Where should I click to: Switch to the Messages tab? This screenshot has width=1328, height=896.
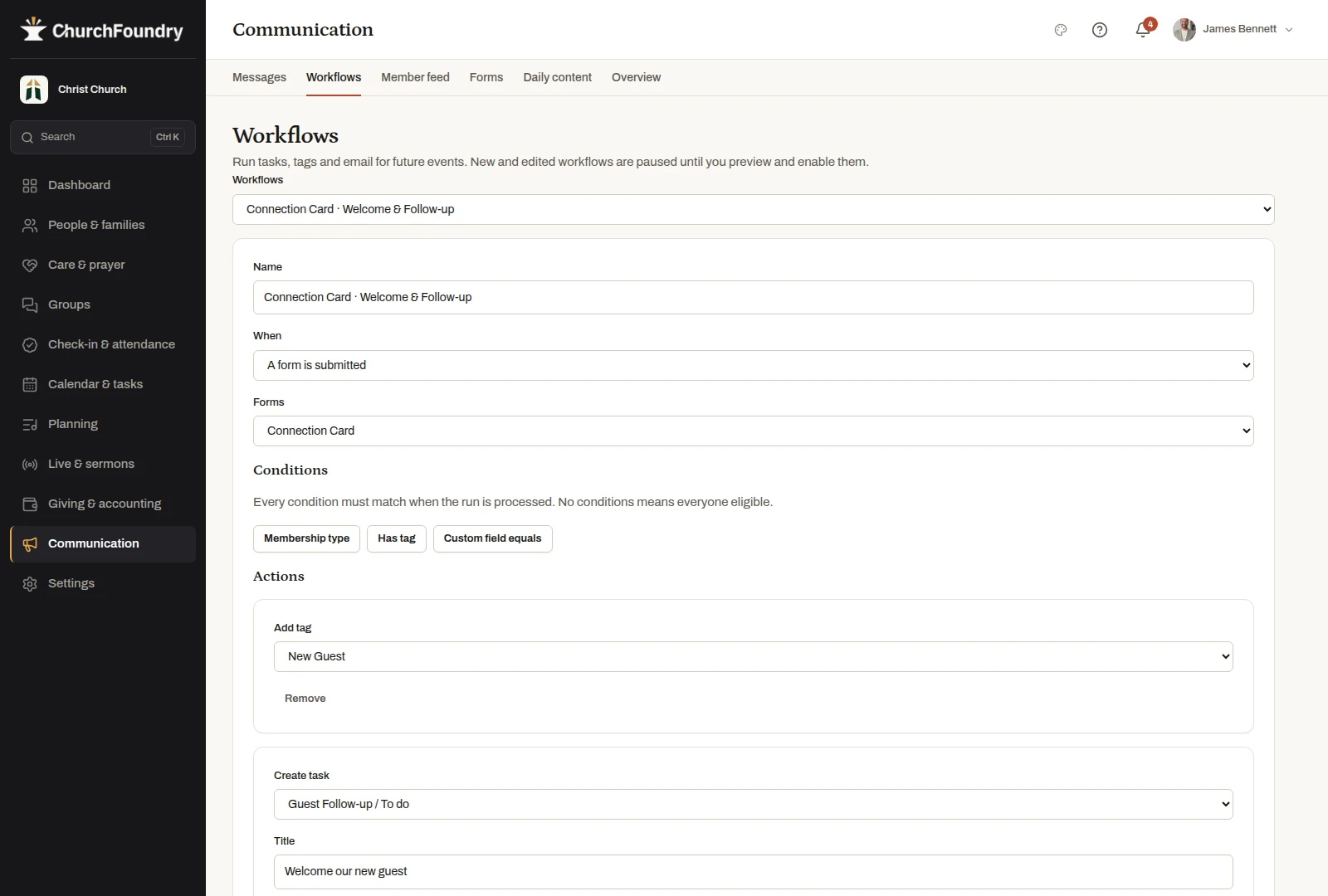(x=259, y=77)
